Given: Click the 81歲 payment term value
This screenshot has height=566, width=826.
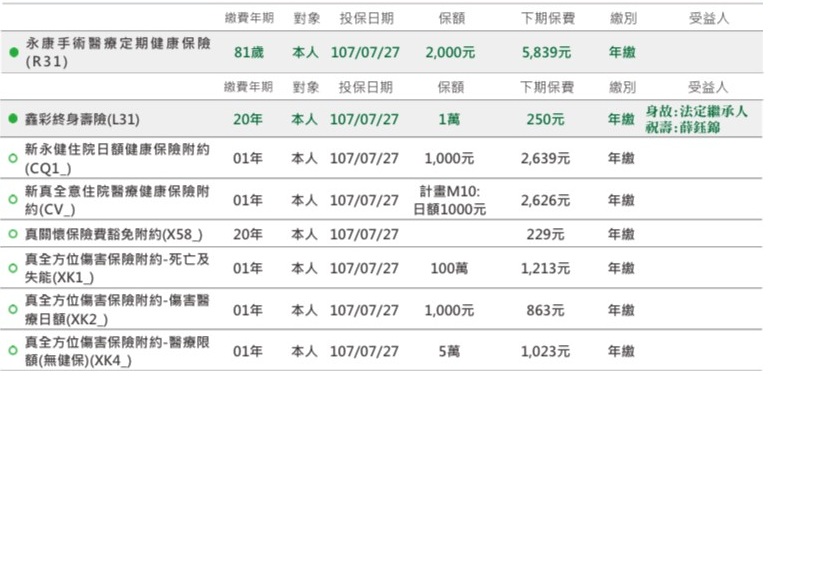Looking at the screenshot, I should [x=248, y=52].
